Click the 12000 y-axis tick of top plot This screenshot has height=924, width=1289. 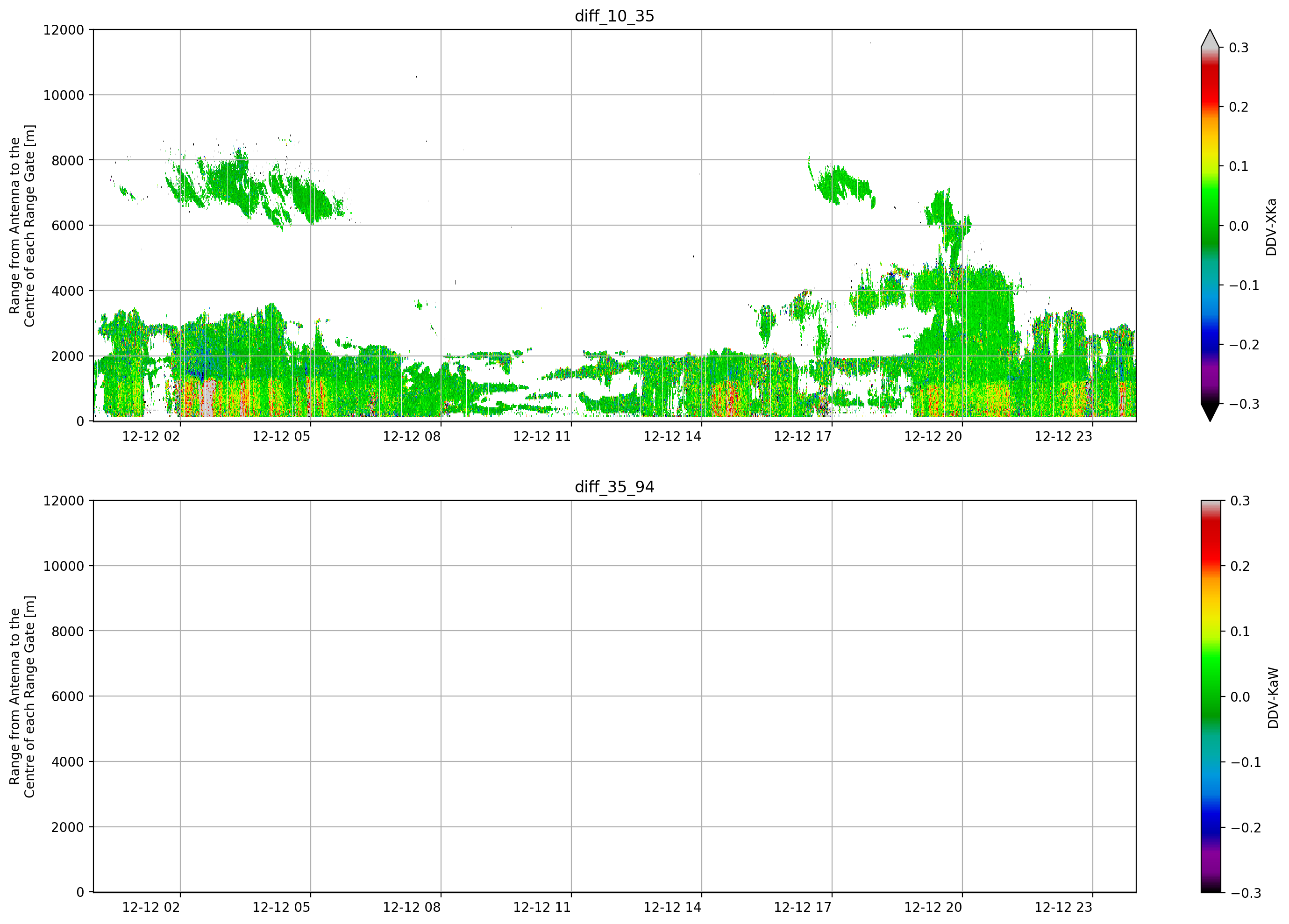[x=64, y=30]
